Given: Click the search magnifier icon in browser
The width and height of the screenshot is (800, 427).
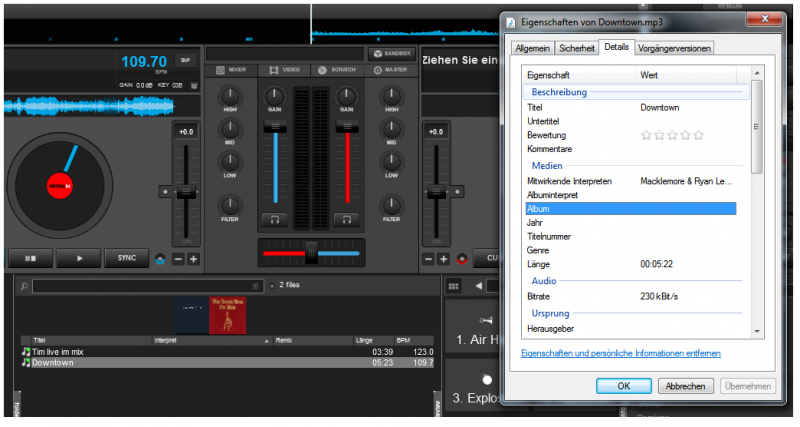Looking at the screenshot, I should [x=25, y=286].
